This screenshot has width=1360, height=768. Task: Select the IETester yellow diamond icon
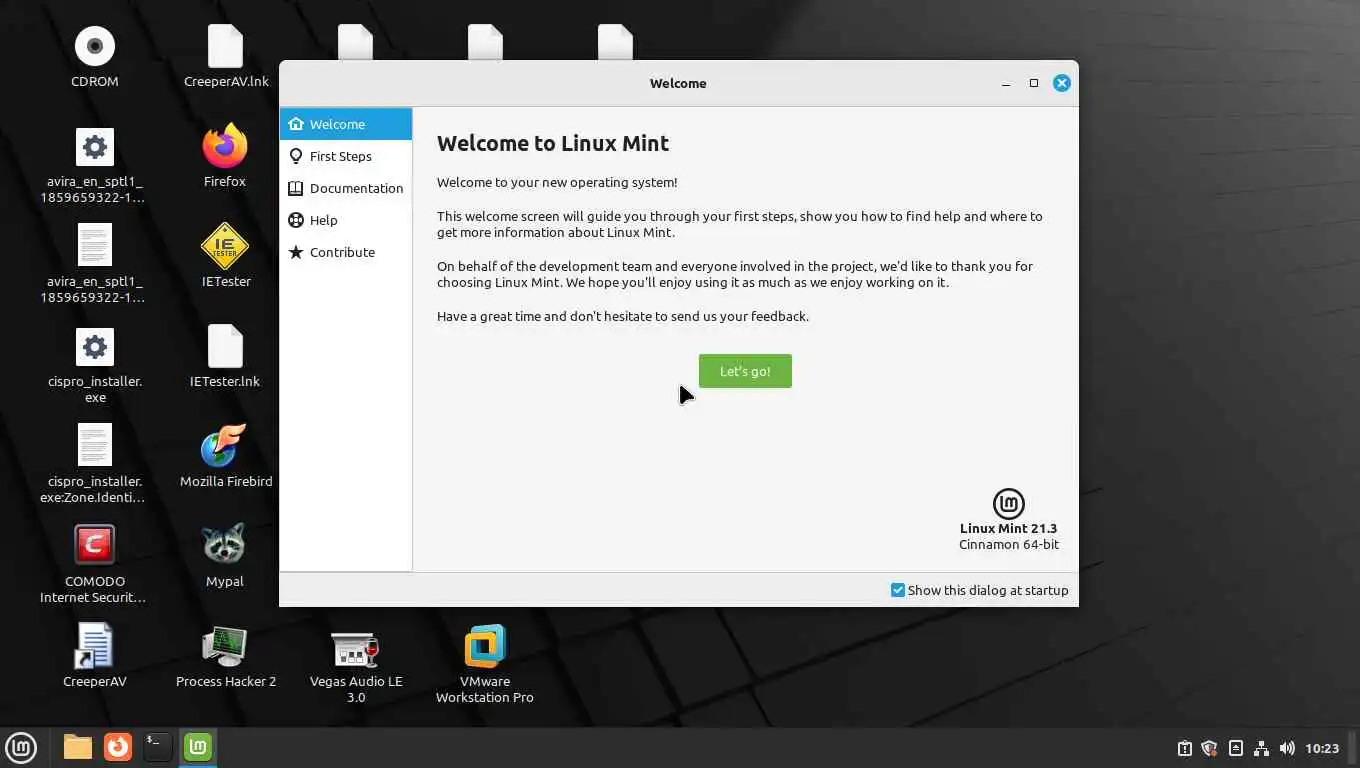[225, 246]
